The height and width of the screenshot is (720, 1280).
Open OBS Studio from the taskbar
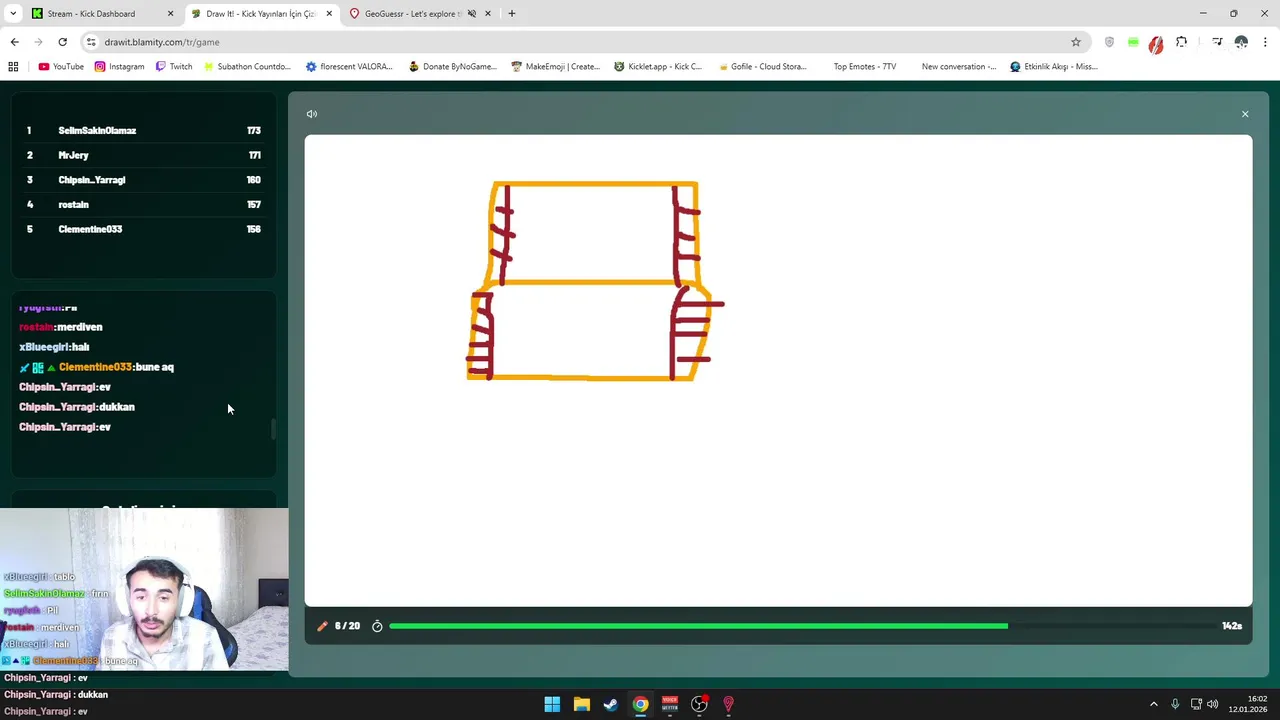[699, 704]
